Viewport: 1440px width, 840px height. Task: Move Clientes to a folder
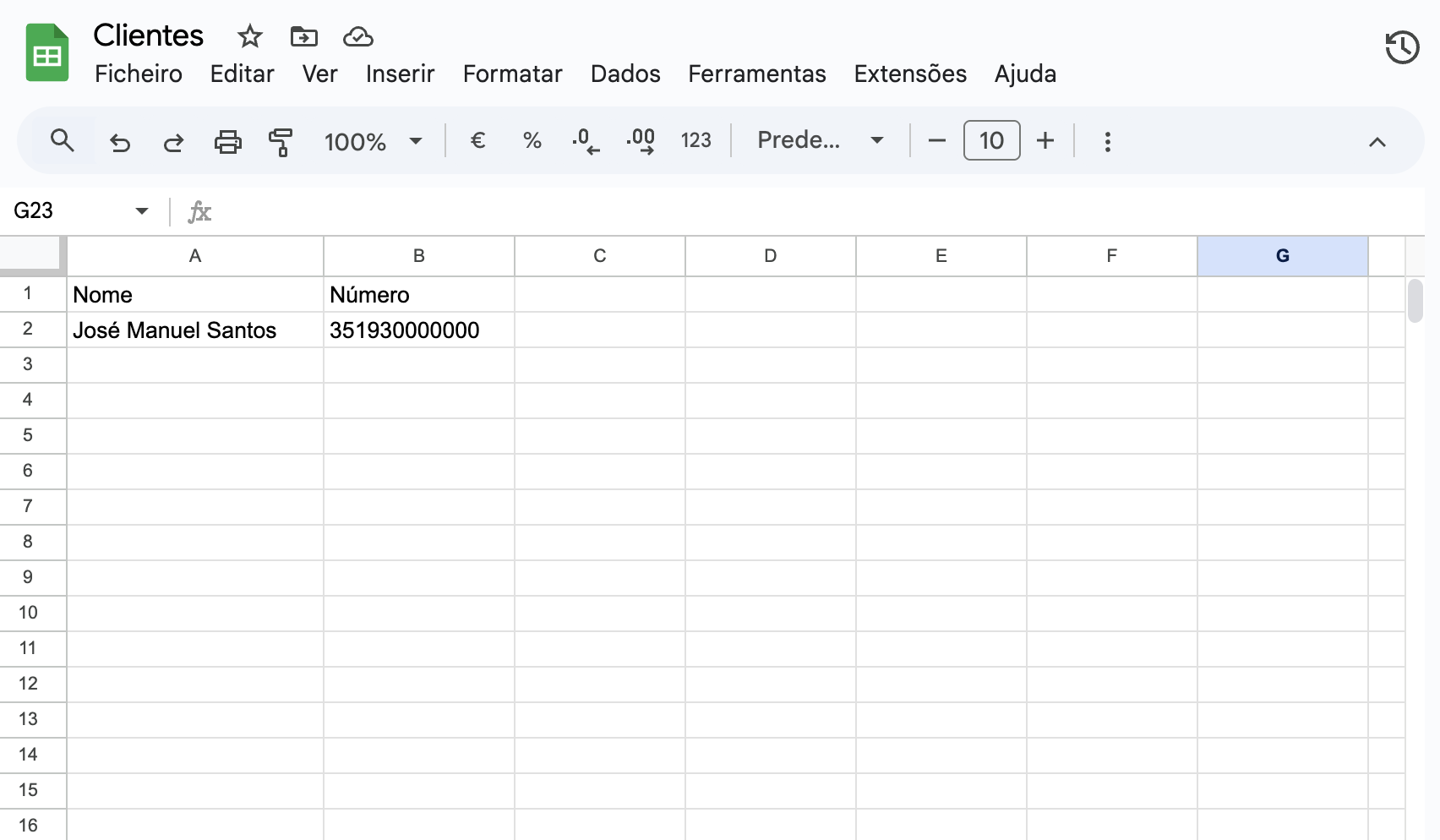303,37
